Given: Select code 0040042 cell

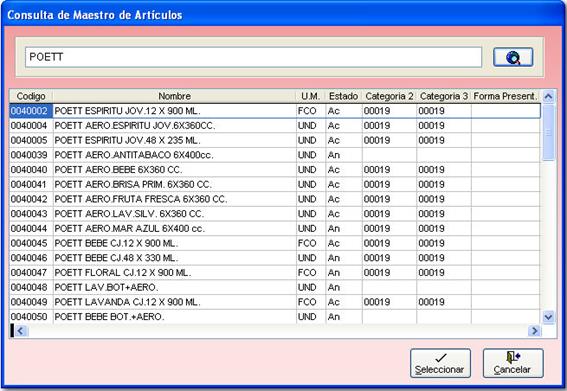Looking at the screenshot, I should 31,199.
